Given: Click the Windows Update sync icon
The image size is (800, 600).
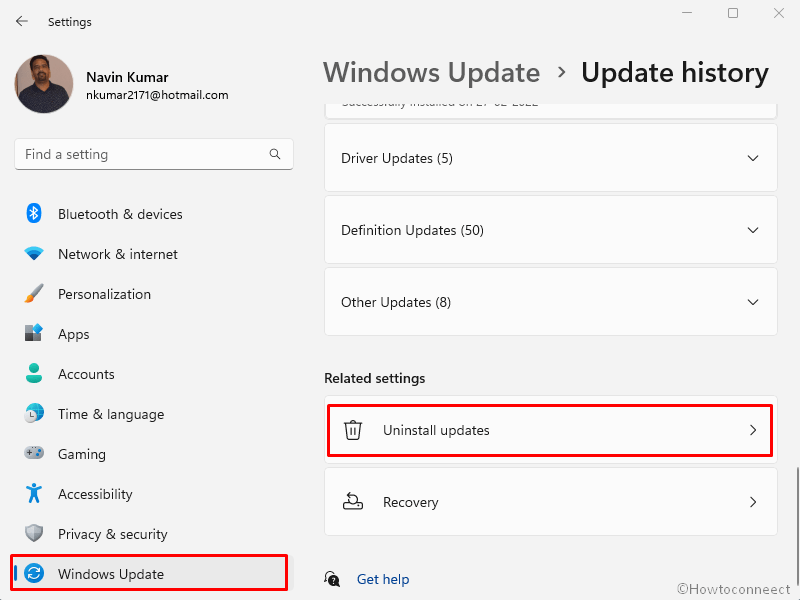Looking at the screenshot, I should tap(34, 573).
